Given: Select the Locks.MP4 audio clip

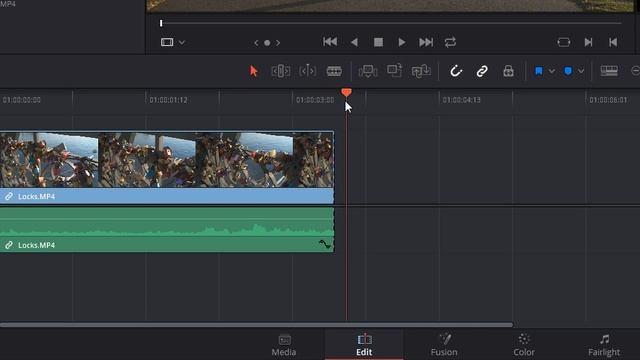Looking at the screenshot, I should (167, 229).
